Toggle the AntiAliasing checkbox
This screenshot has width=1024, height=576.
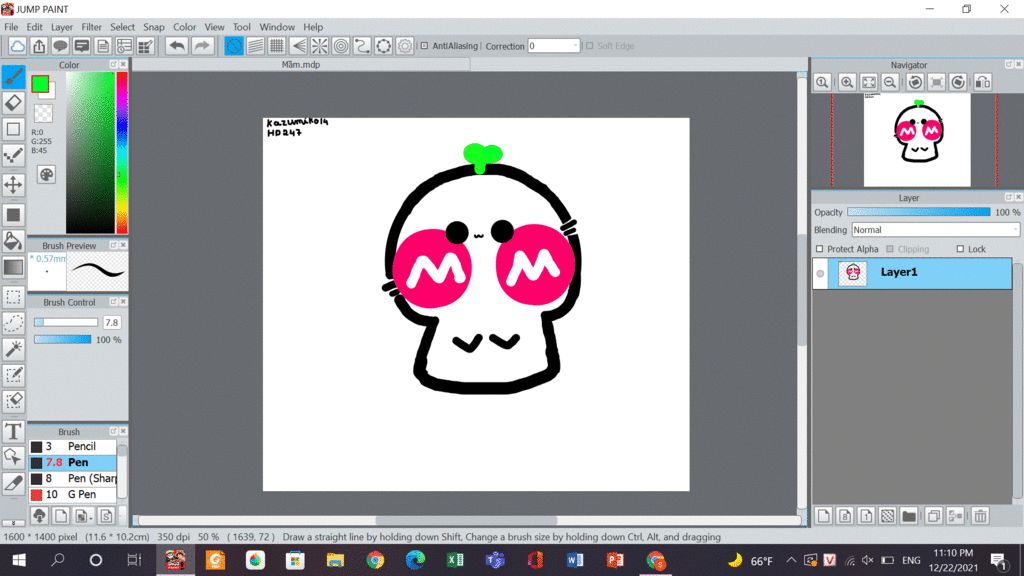point(424,46)
